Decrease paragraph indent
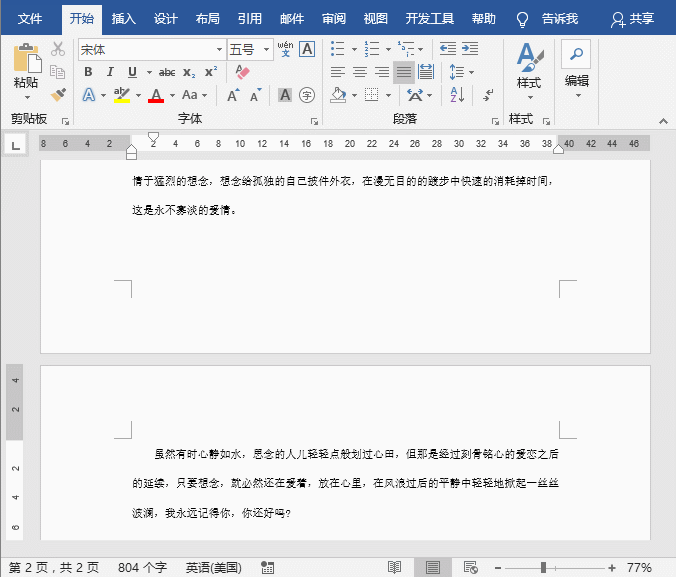Viewport: 676px width, 577px height. (448, 49)
